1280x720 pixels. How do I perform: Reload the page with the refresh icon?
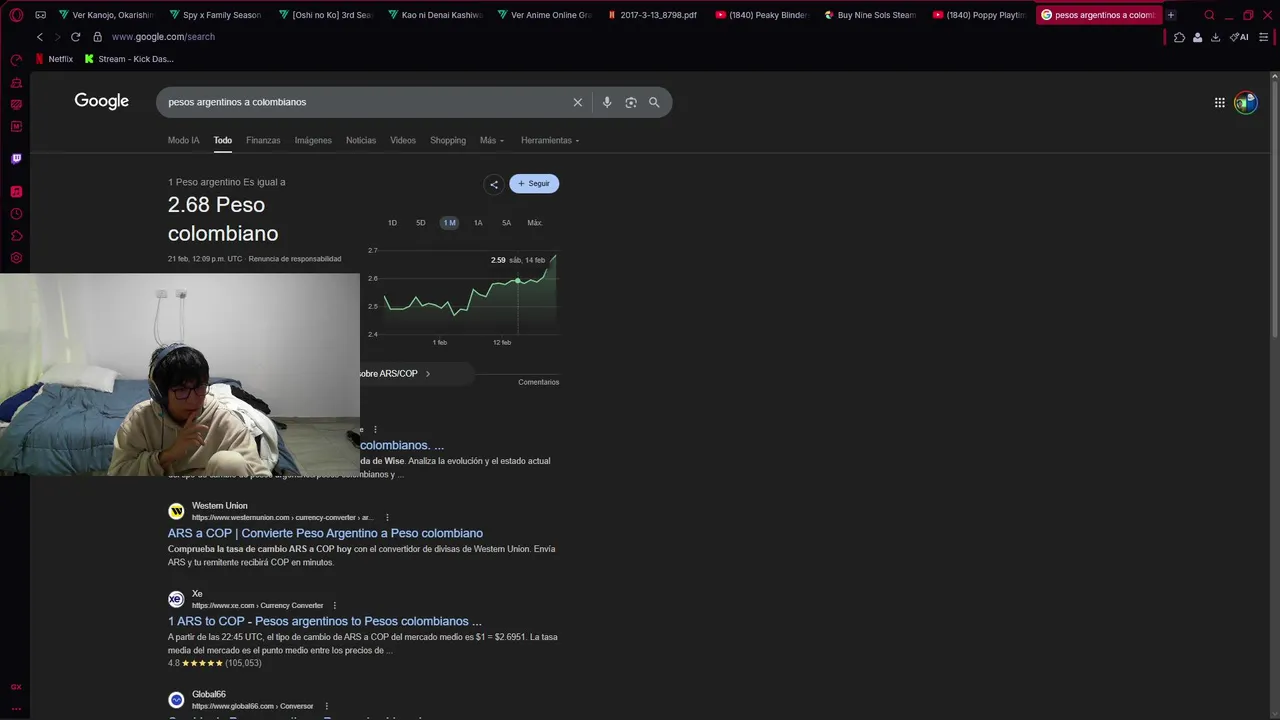tap(75, 37)
